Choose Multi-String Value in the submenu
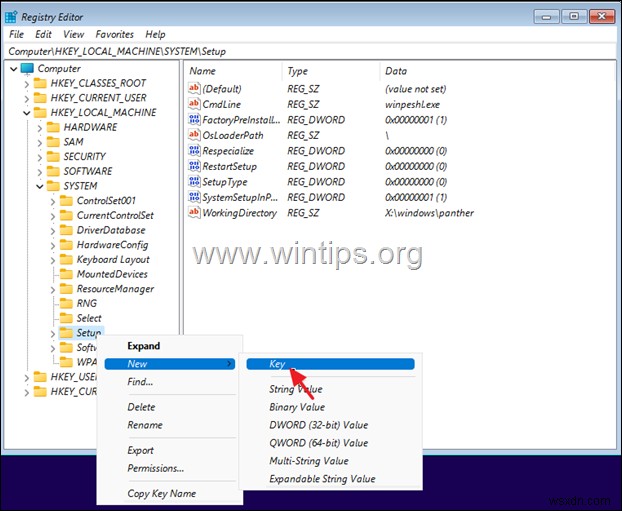This screenshot has height=511, width=622. (x=309, y=461)
